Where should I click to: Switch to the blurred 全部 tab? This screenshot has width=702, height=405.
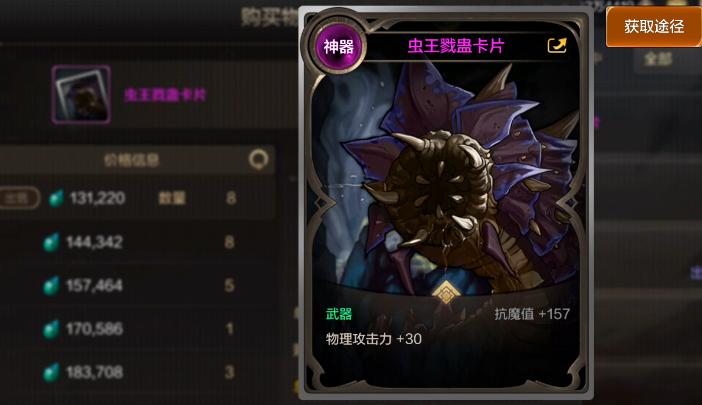coord(658,59)
